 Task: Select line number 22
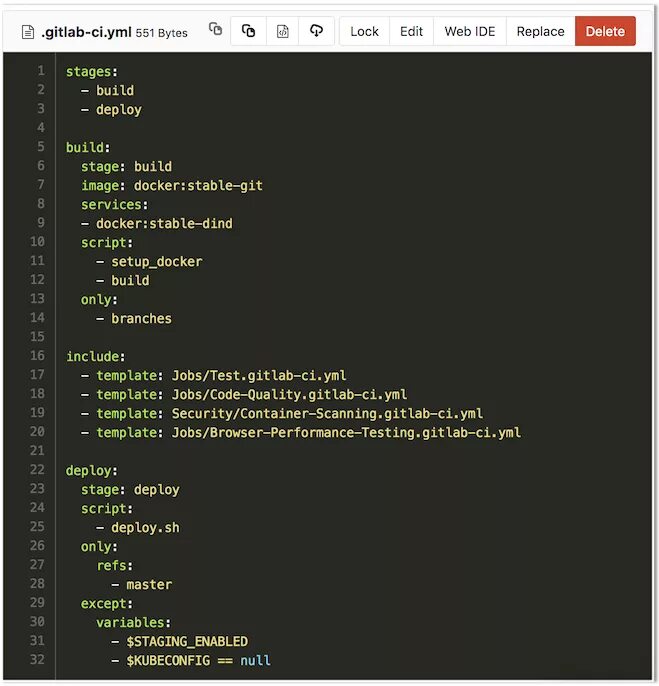(37, 469)
